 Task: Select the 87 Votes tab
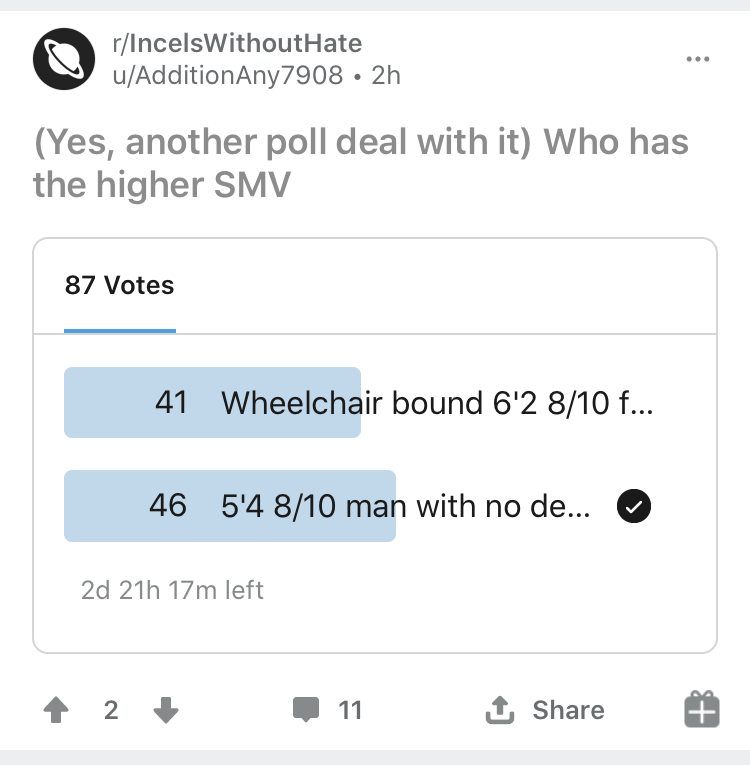click(x=120, y=285)
